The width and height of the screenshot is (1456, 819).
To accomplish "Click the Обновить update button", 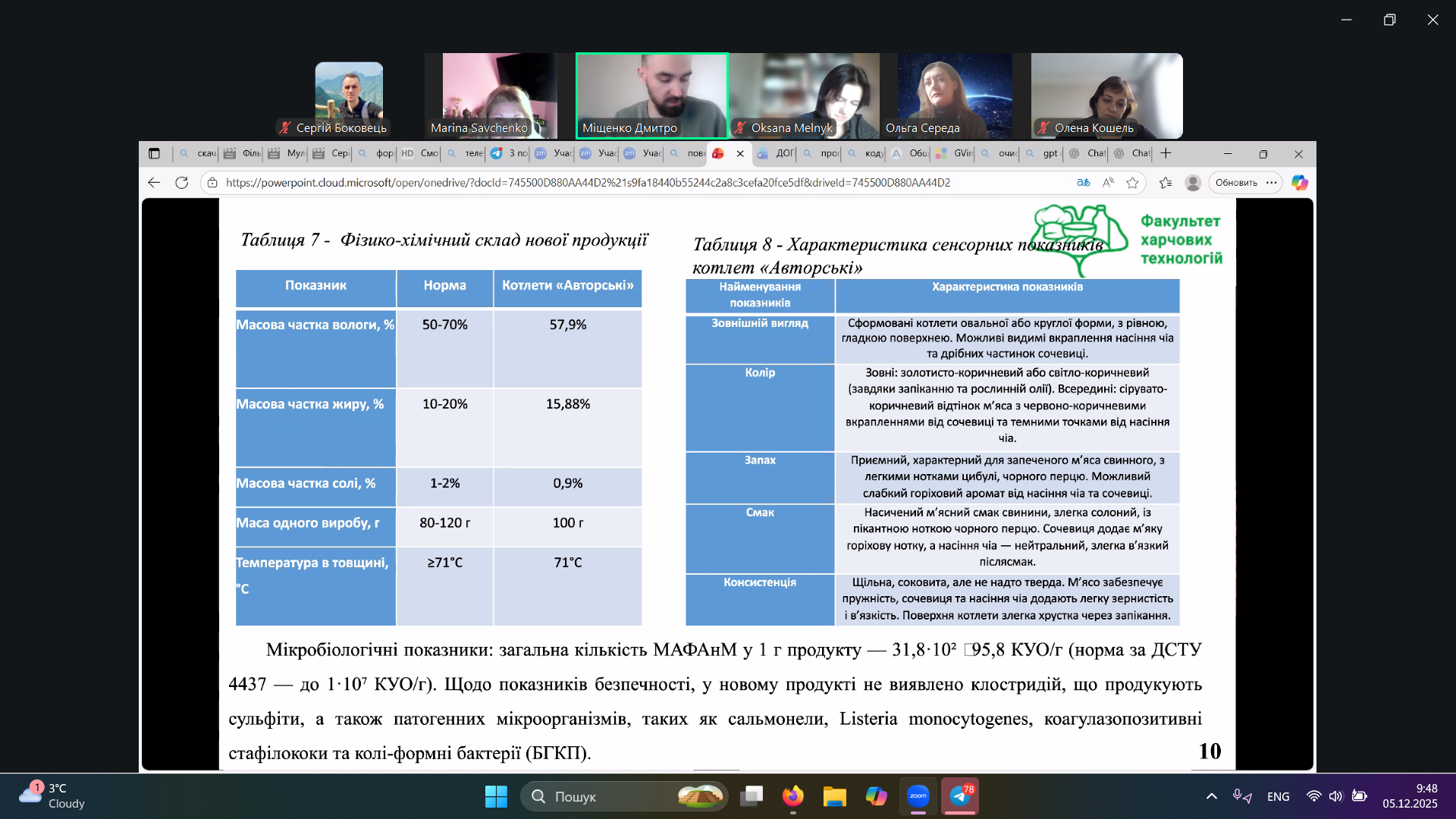I will coord(1236,183).
